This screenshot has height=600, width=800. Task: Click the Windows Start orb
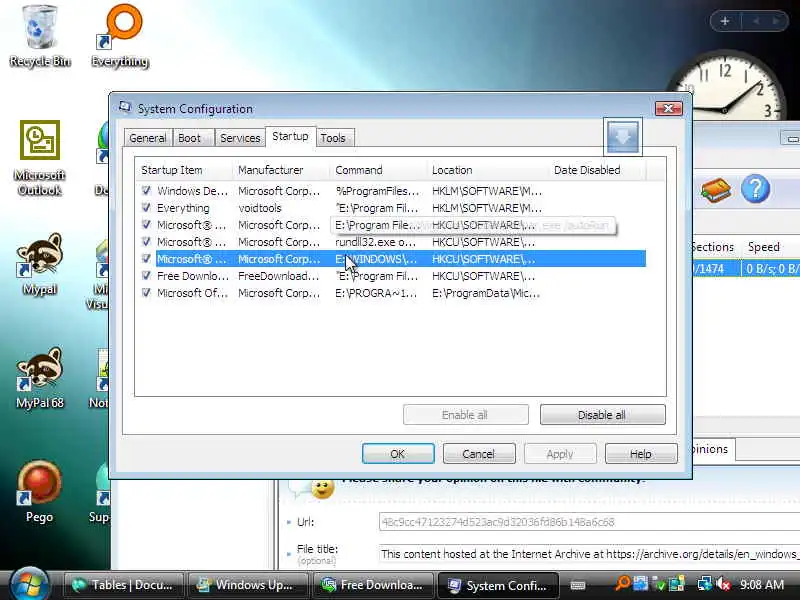29,585
